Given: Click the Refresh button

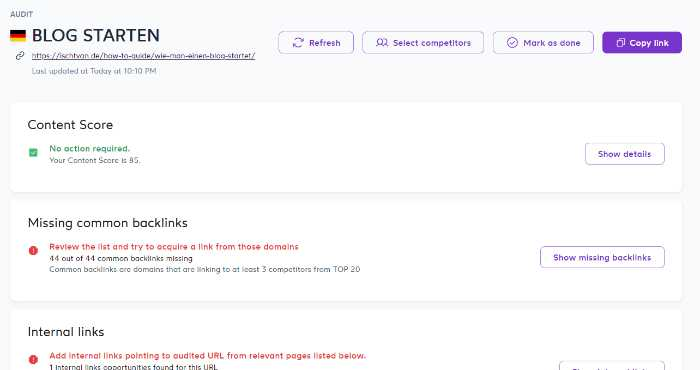Looking at the screenshot, I should click(x=316, y=43).
